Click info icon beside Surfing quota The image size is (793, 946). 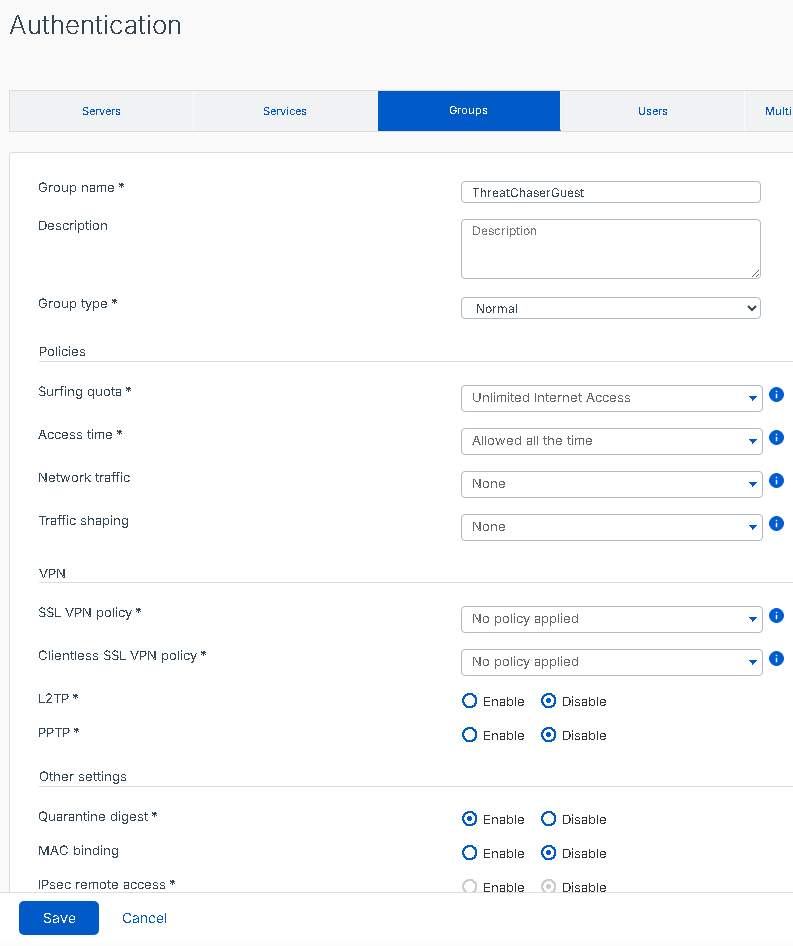tap(776, 396)
